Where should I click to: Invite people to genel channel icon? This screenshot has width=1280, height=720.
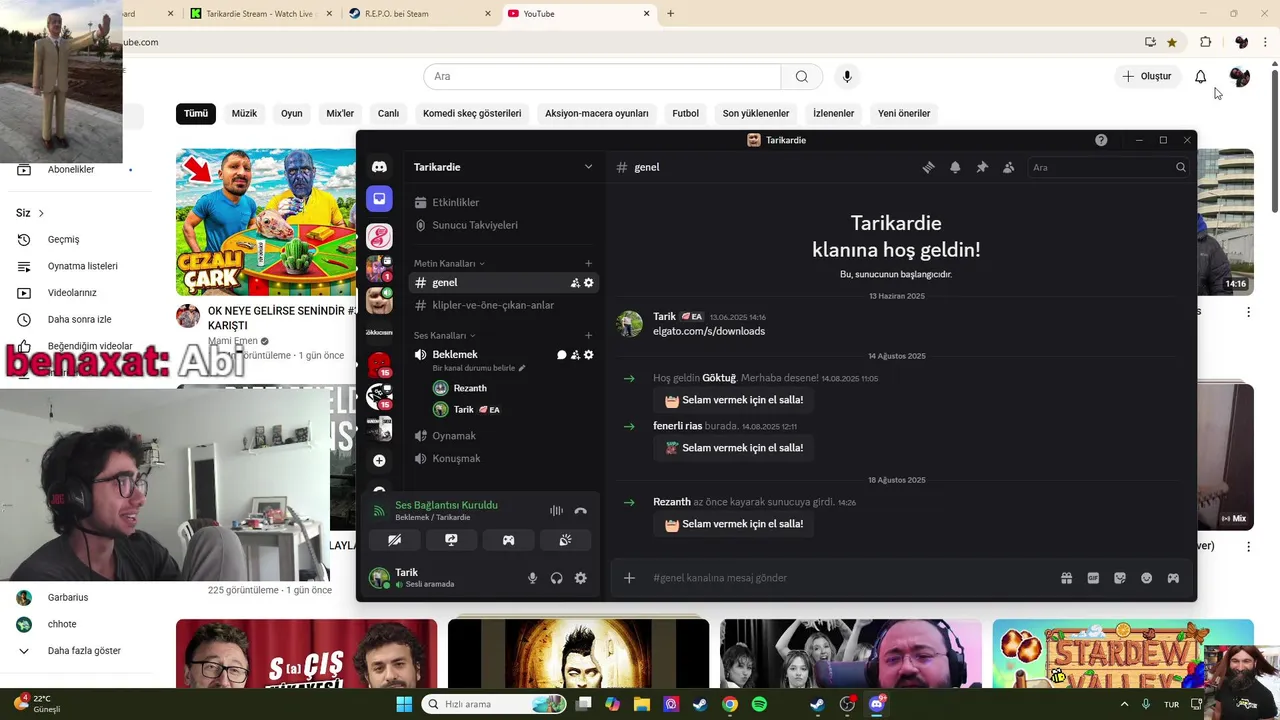pyautogui.click(x=575, y=283)
